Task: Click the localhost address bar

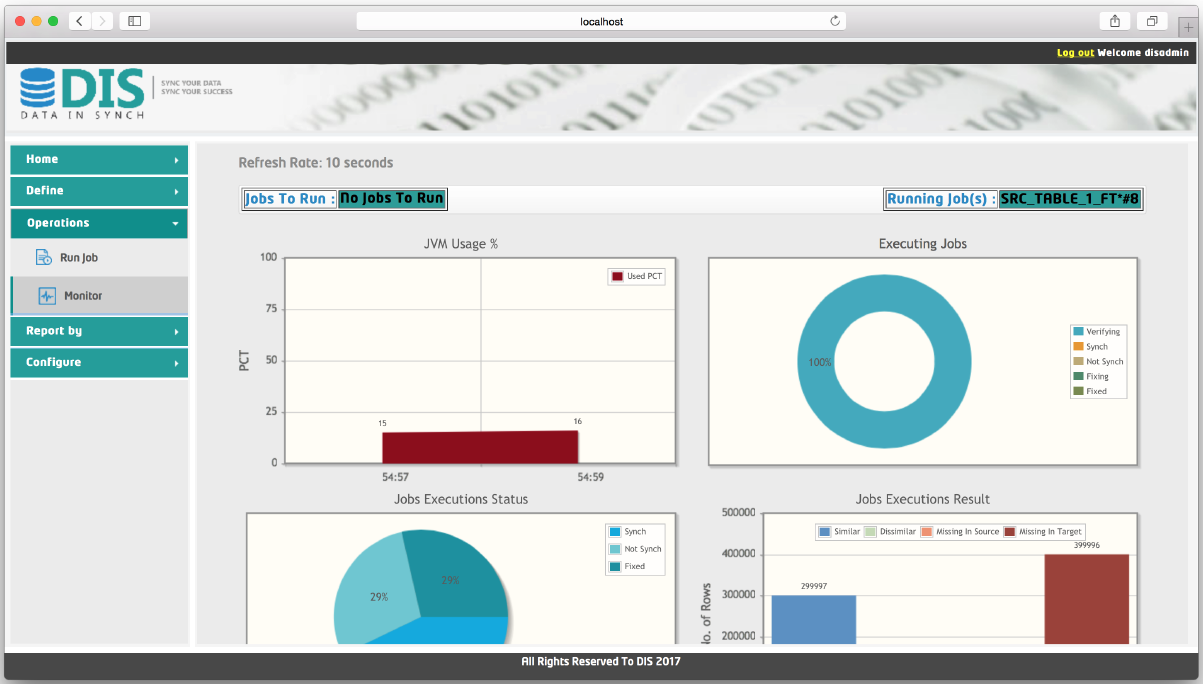Action: pos(601,21)
